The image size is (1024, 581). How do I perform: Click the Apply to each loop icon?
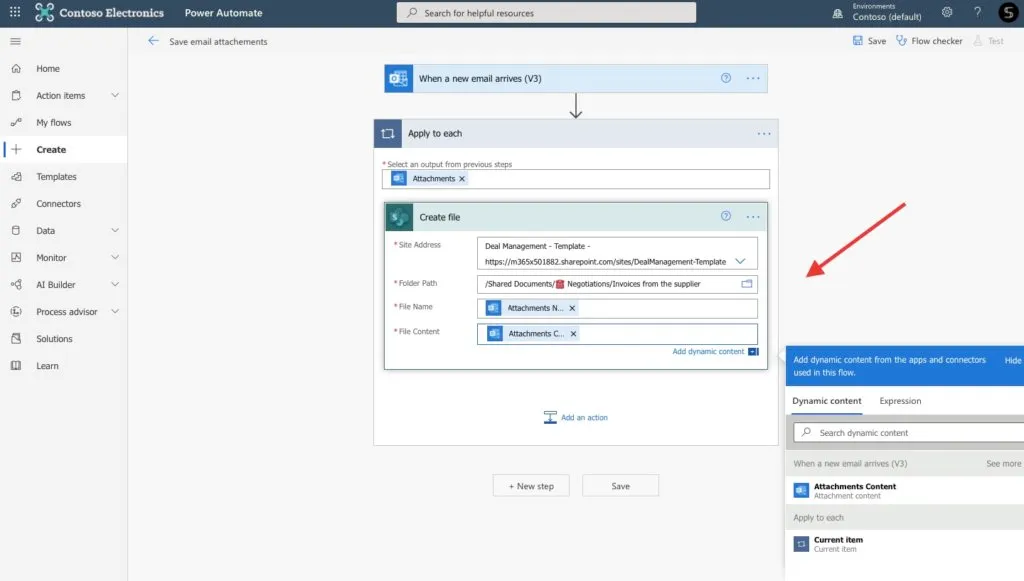pyautogui.click(x=388, y=133)
